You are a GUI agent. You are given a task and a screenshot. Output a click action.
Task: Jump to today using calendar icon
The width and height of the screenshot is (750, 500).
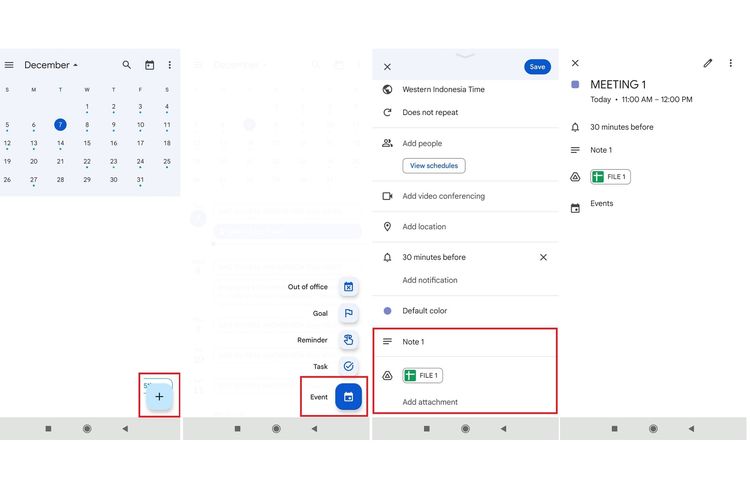tap(149, 65)
